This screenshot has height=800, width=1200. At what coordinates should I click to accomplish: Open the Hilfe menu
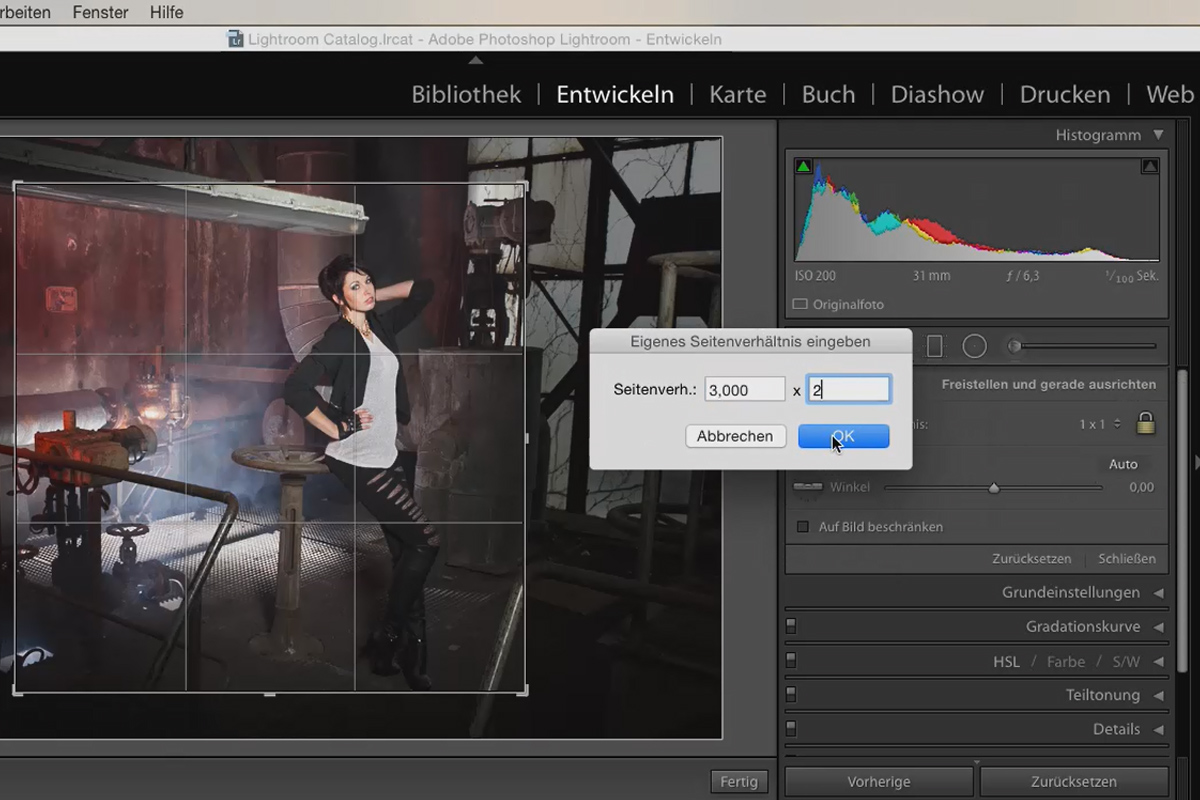166,12
